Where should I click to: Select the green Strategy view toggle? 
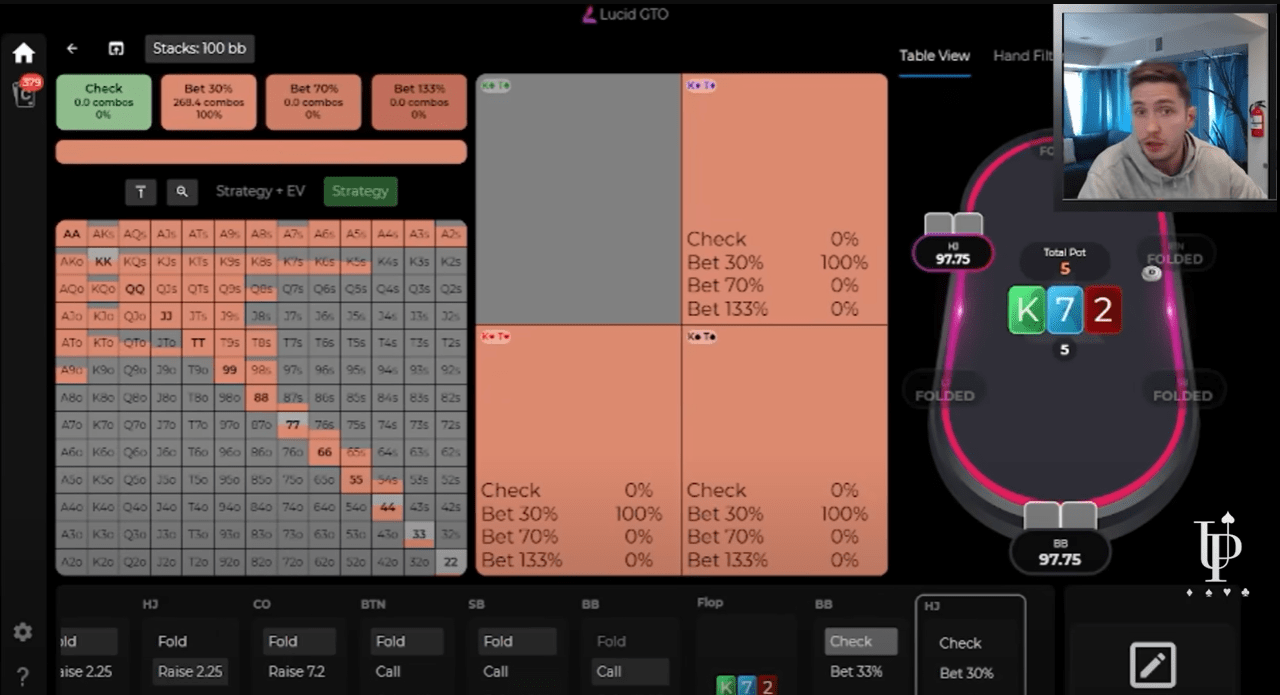coord(360,191)
